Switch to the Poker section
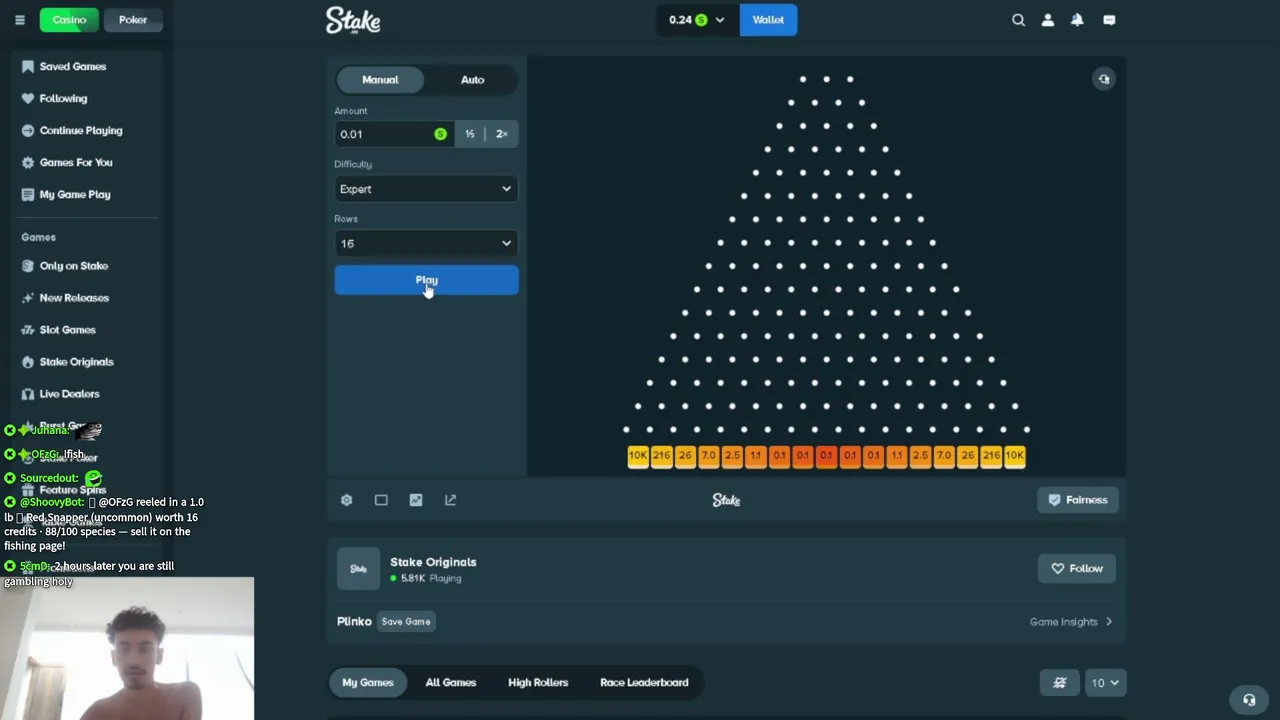Screen dimensions: 1280x720 [133, 20]
